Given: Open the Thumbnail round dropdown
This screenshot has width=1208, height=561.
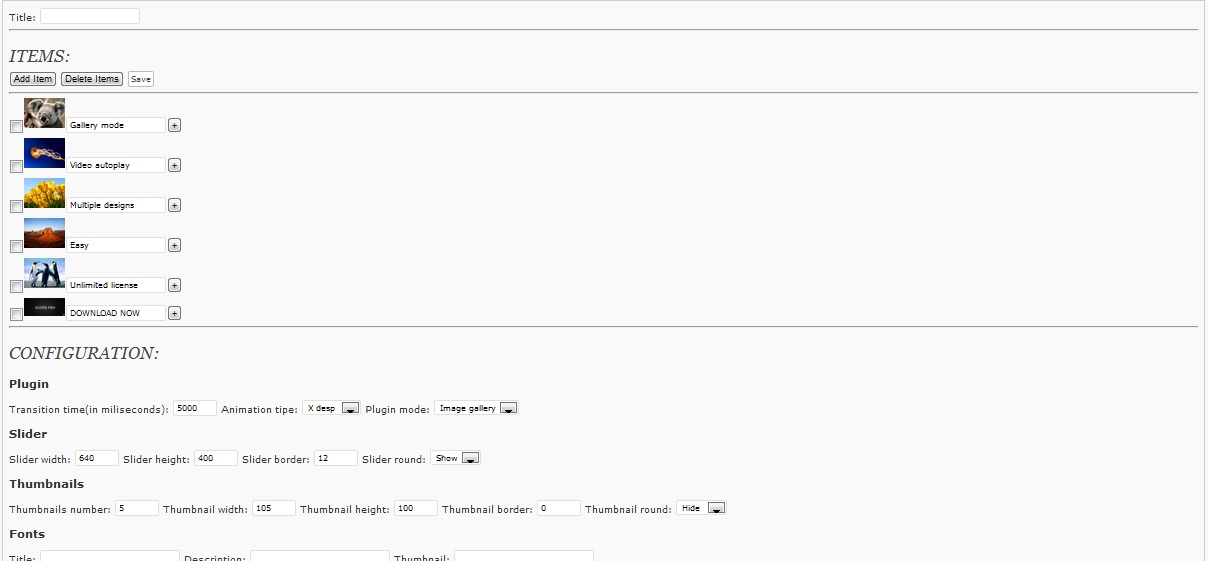Looking at the screenshot, I should (x=701, y=508).
